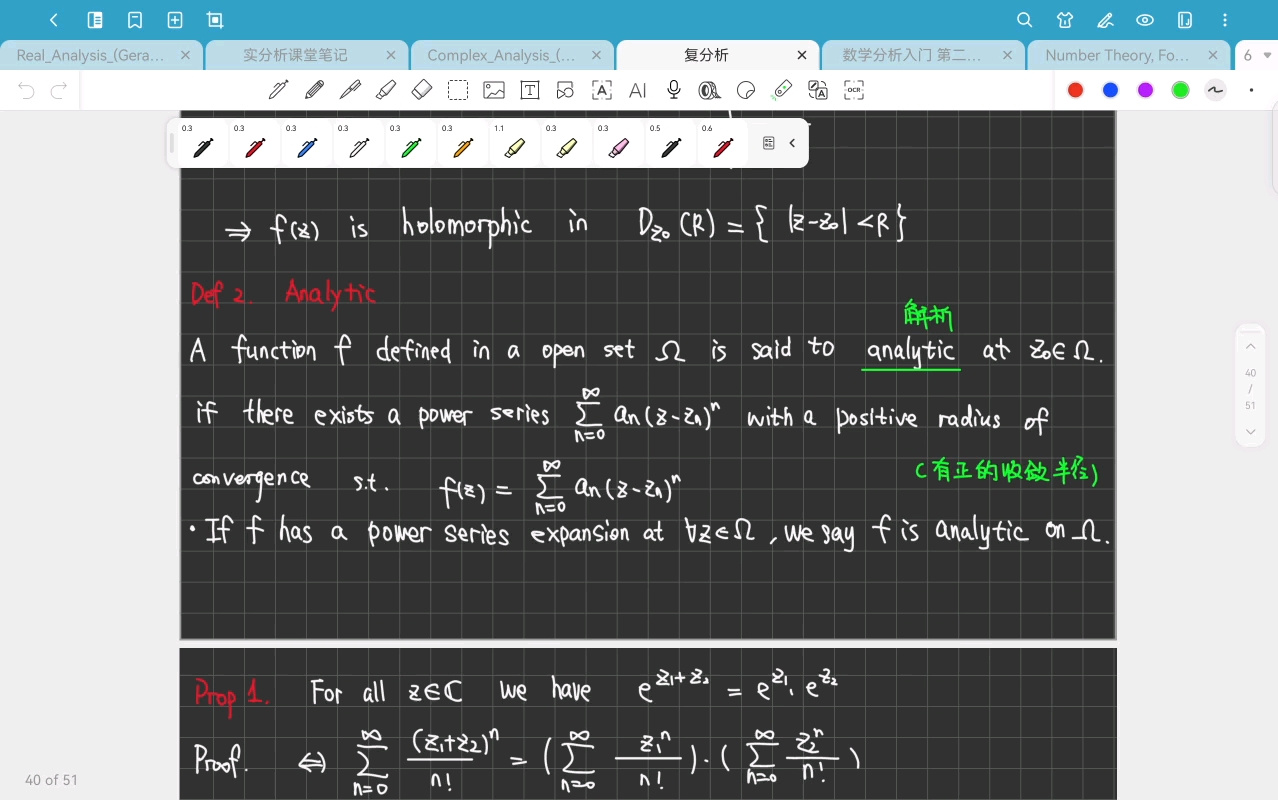
Task: Choose the red 0.3 pen preset
Action: pos(255,144)
